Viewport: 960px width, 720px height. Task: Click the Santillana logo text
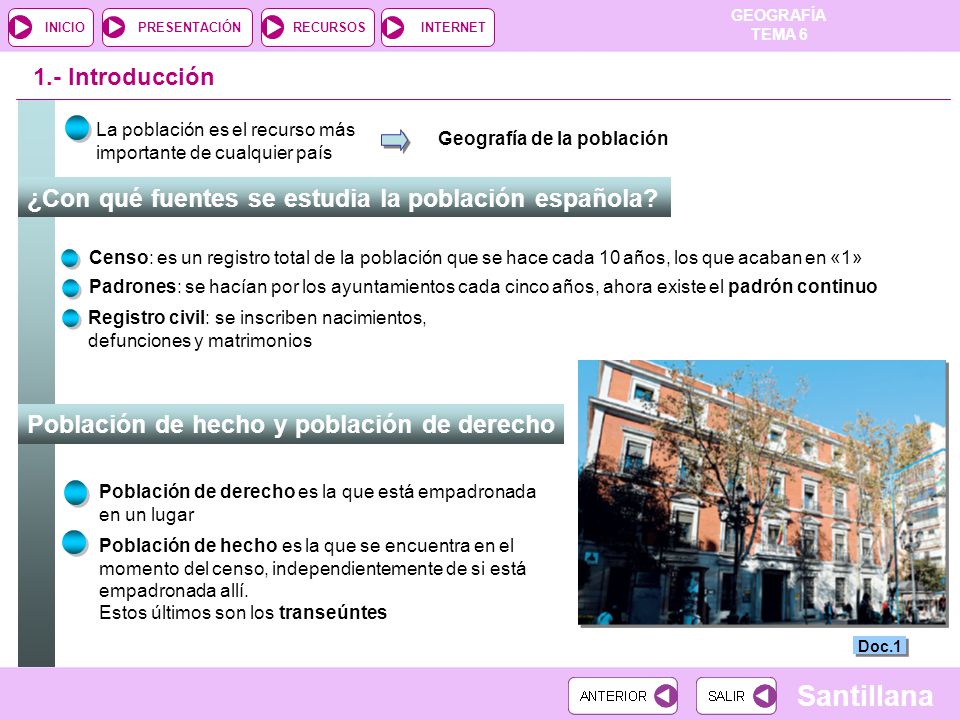coord(865,696)
